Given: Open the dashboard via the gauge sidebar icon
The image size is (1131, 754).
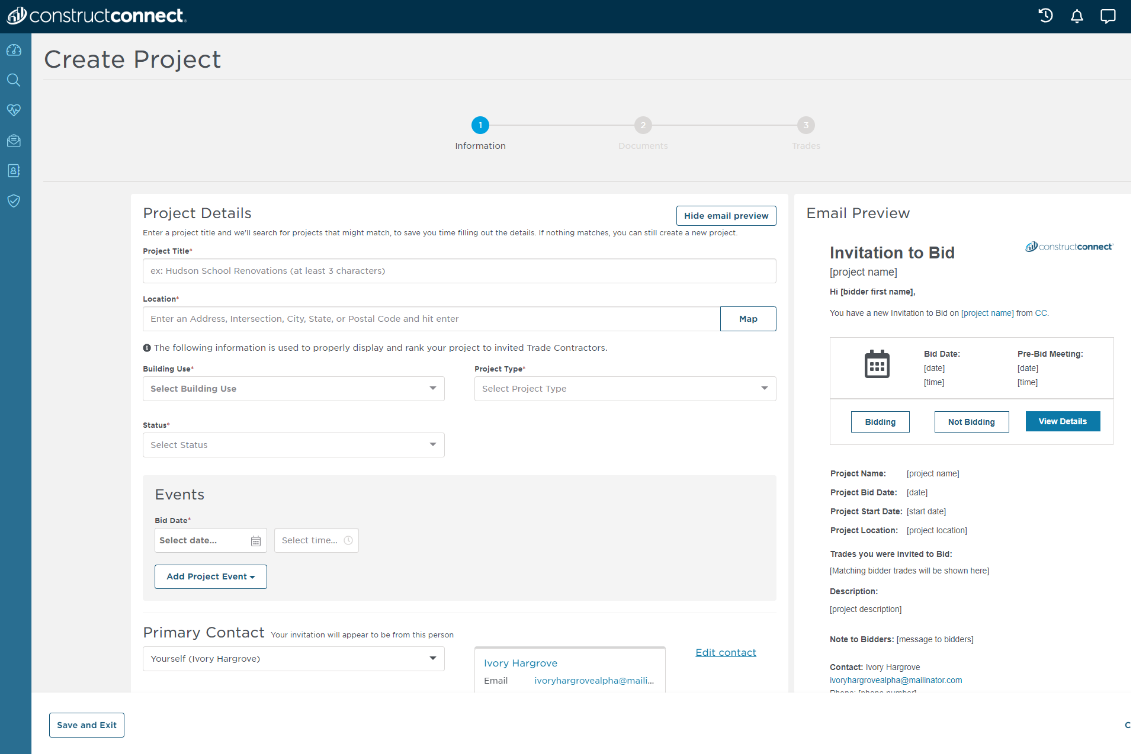Looking at the screenshot, I should (14, 50).
